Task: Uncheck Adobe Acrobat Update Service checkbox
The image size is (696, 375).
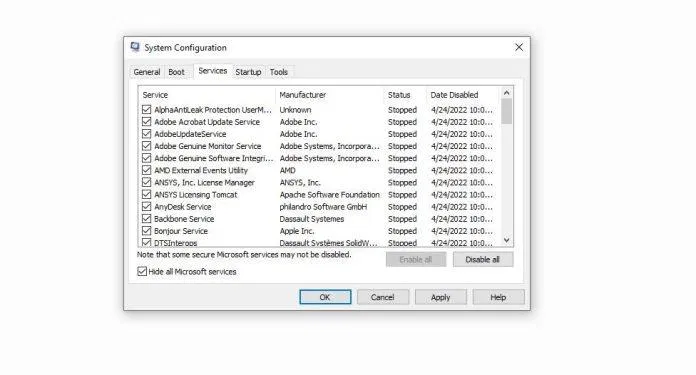Action: point(146,122)
